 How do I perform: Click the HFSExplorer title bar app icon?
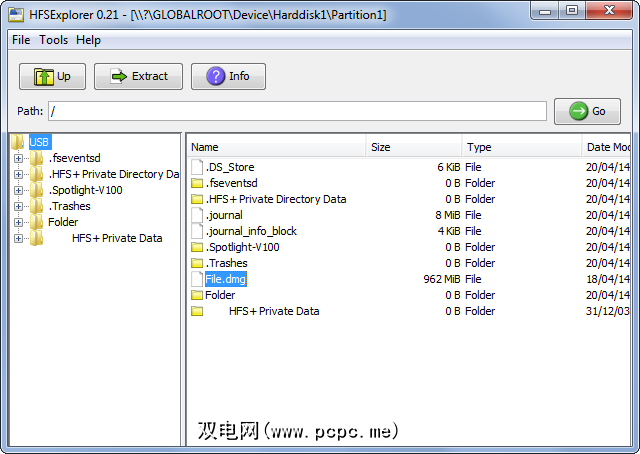click(x=16, y=15)
